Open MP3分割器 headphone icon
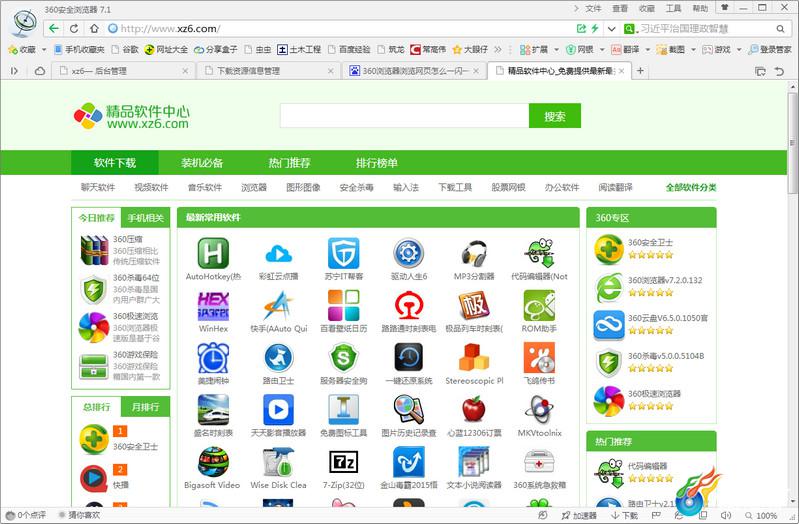The width and height of the screenshot is (799, 524). (474, 253)
